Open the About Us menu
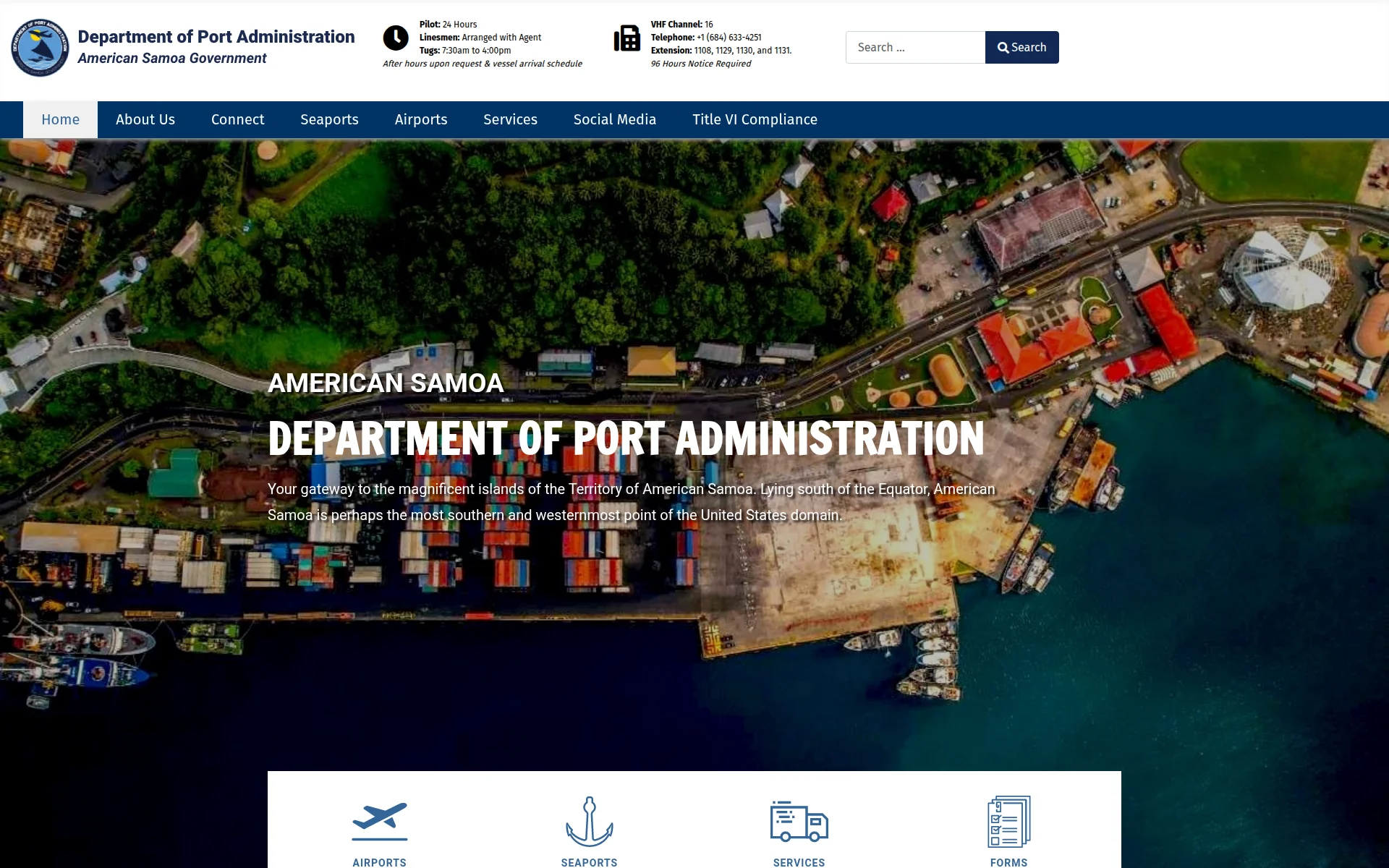This screenshot has width=1389, height=868. click(145, 119)
